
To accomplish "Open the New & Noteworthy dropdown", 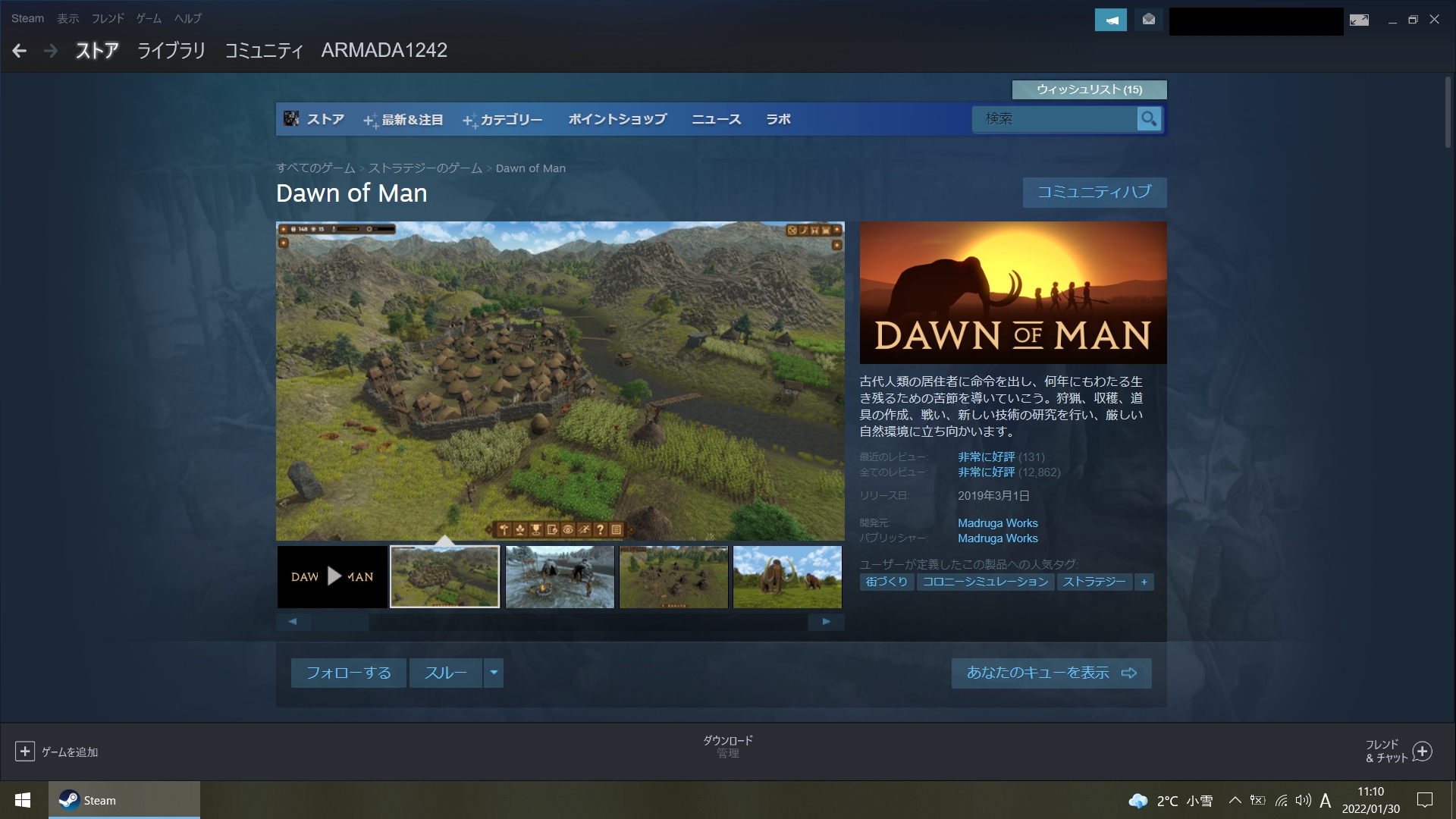I will (403, 120).
